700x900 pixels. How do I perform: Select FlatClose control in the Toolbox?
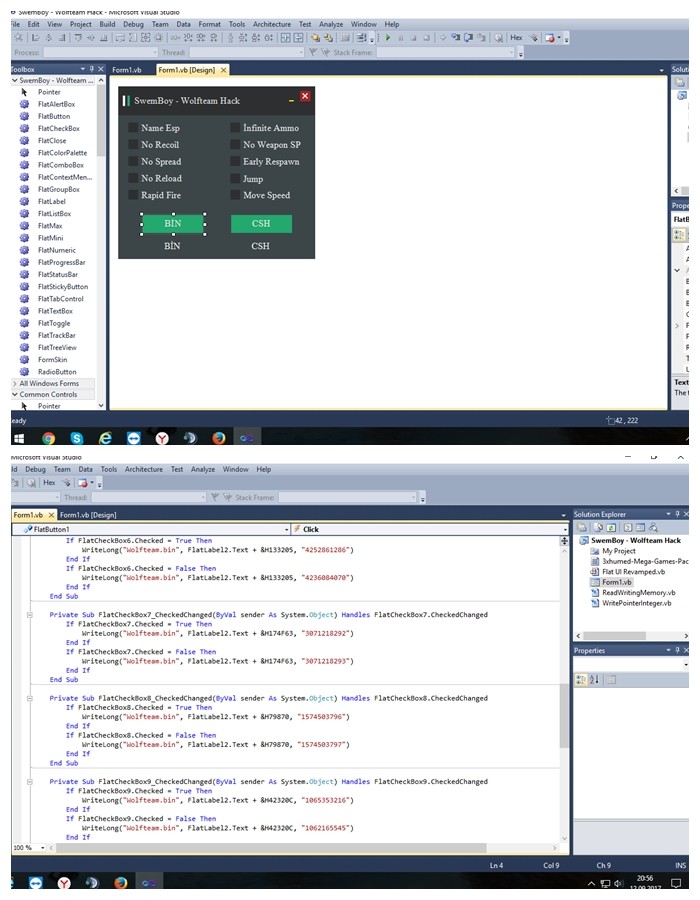point(52,141)
